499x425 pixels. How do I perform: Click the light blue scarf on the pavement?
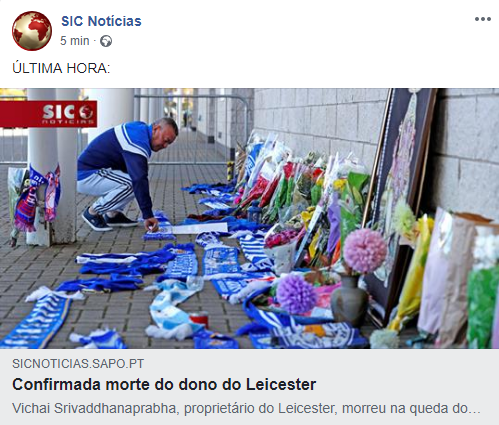click(x=170, y=309)
